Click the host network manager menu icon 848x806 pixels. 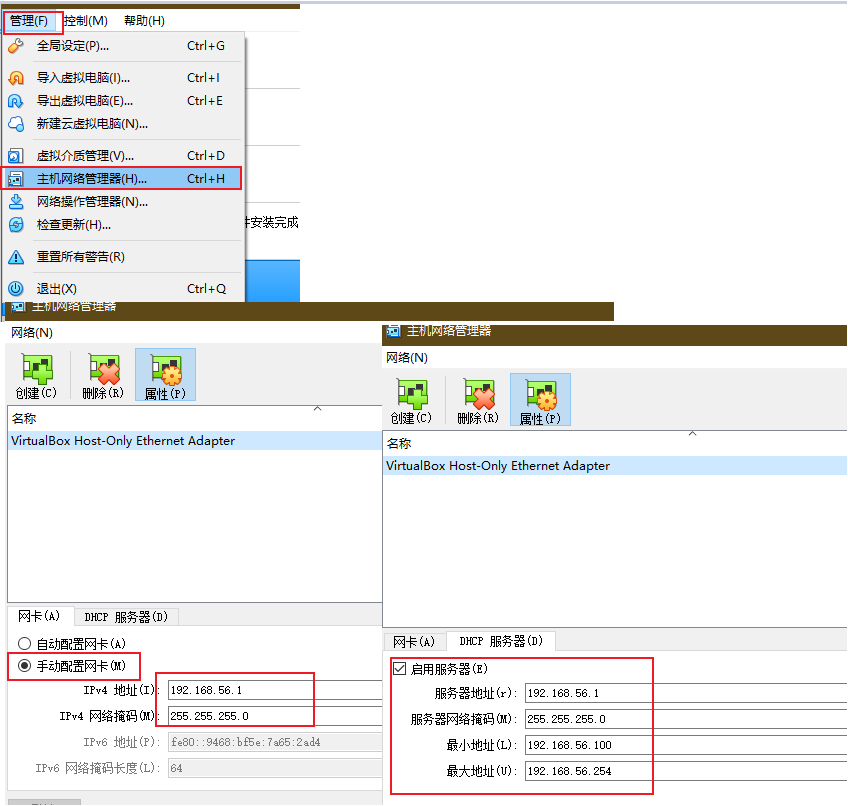16,179
